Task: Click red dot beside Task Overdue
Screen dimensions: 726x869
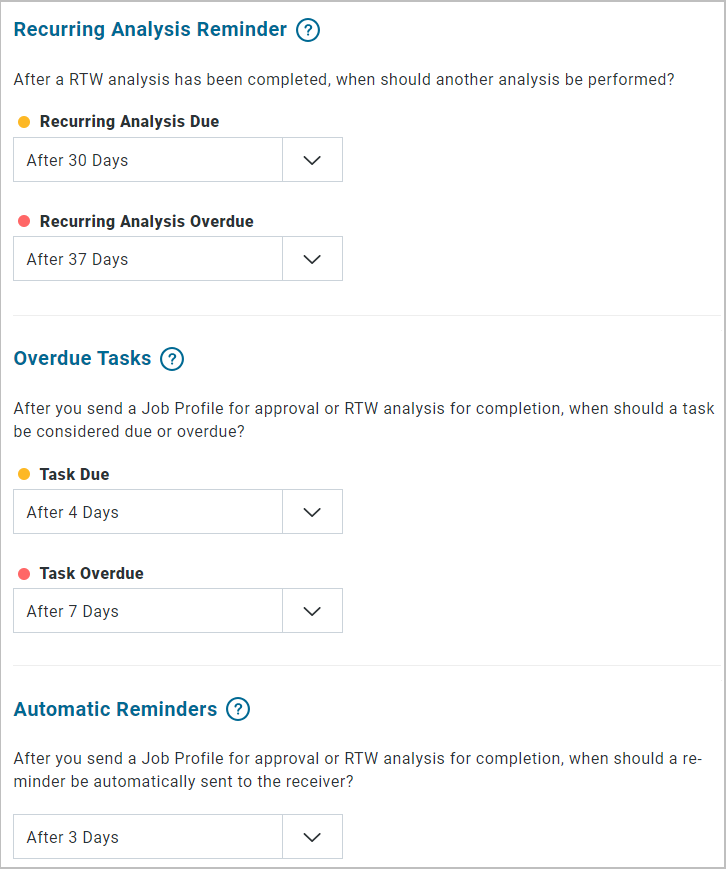Action: pyautogui.click(x=24, y=574)
